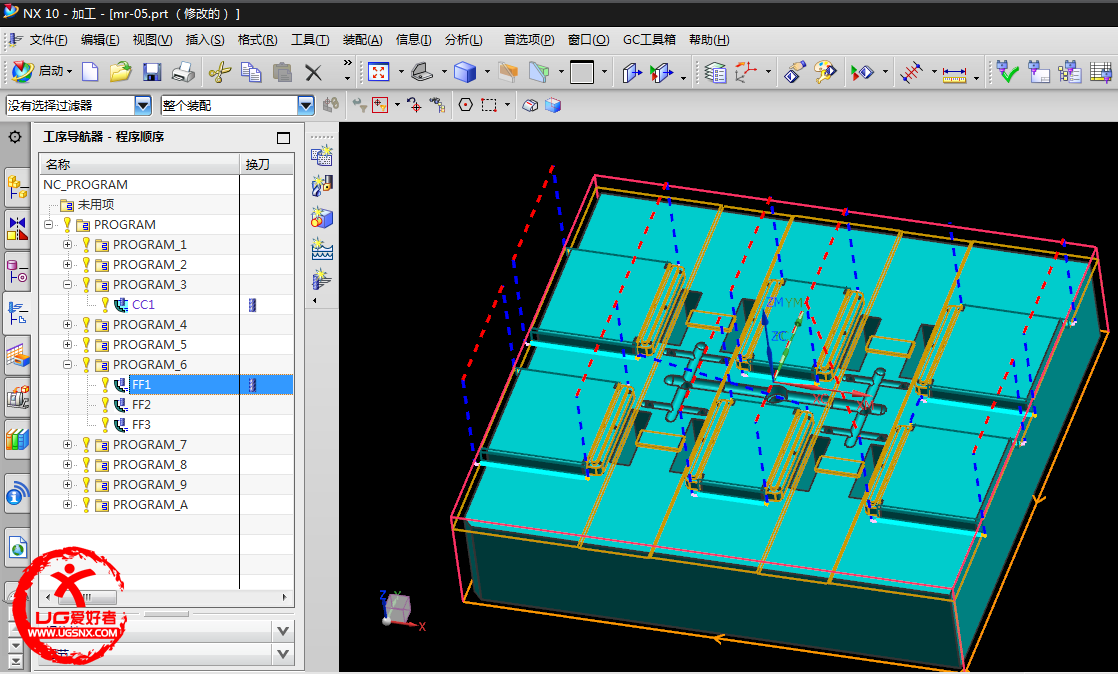Click the Copy icon in the toolbar
This screenshot has height=674, width=1118.
251,71
